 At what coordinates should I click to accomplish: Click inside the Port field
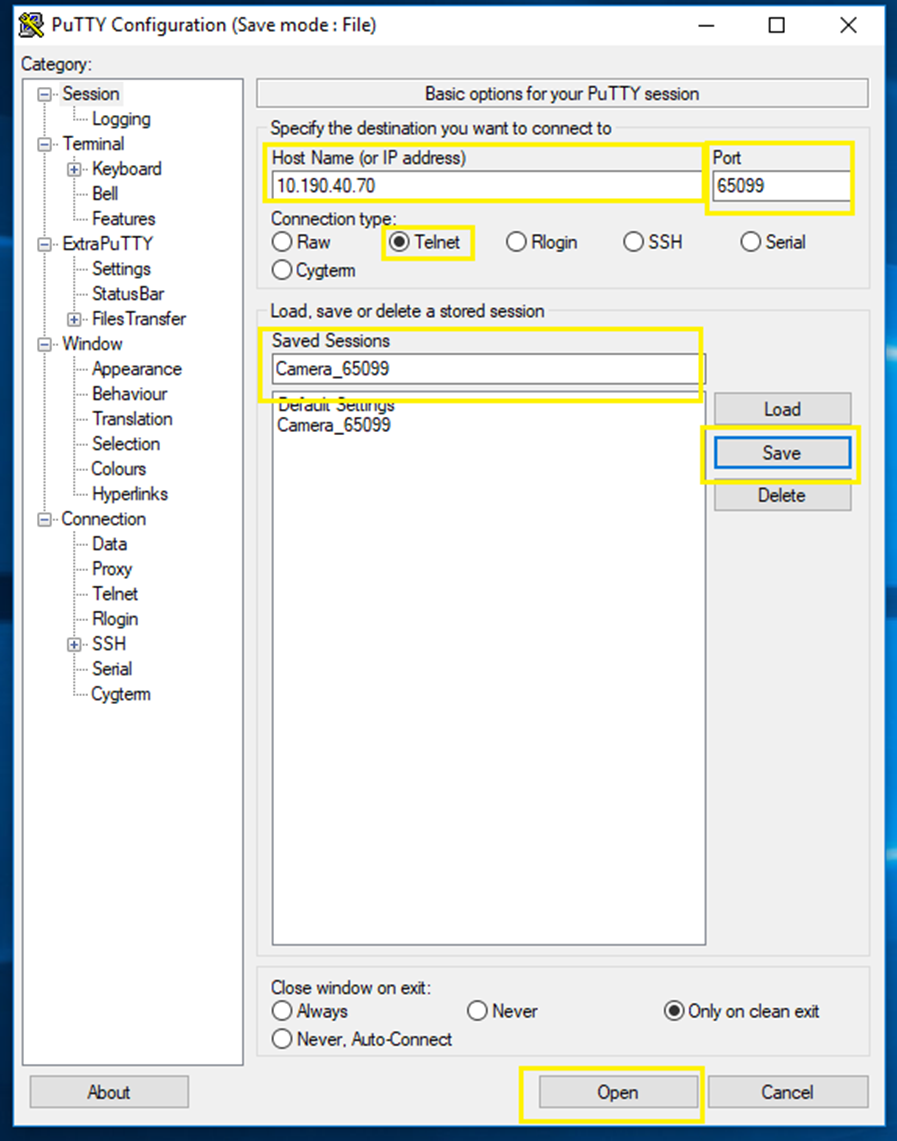coord(781,185)
